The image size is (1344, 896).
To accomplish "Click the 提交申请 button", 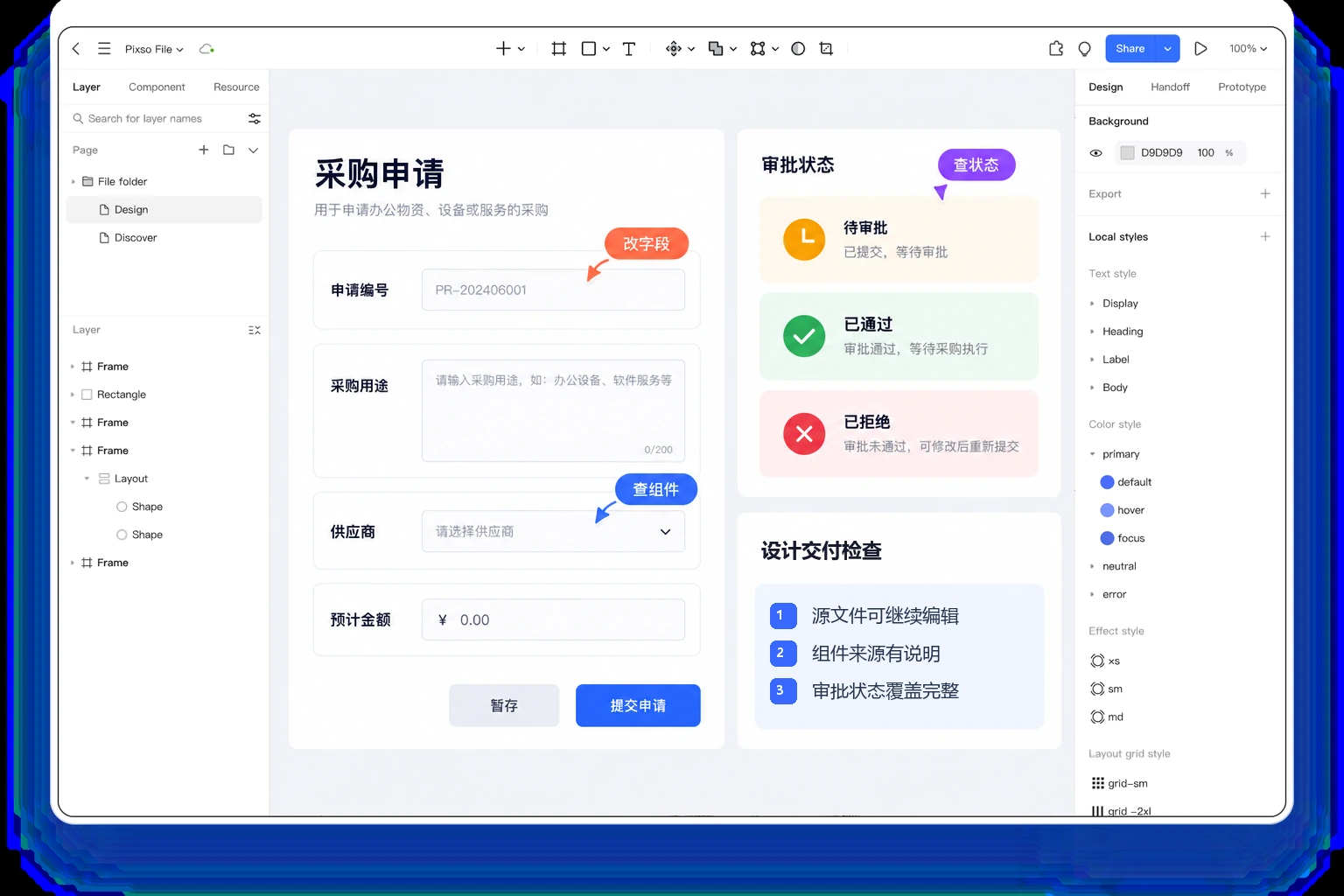I will click(x=638, y=705).
